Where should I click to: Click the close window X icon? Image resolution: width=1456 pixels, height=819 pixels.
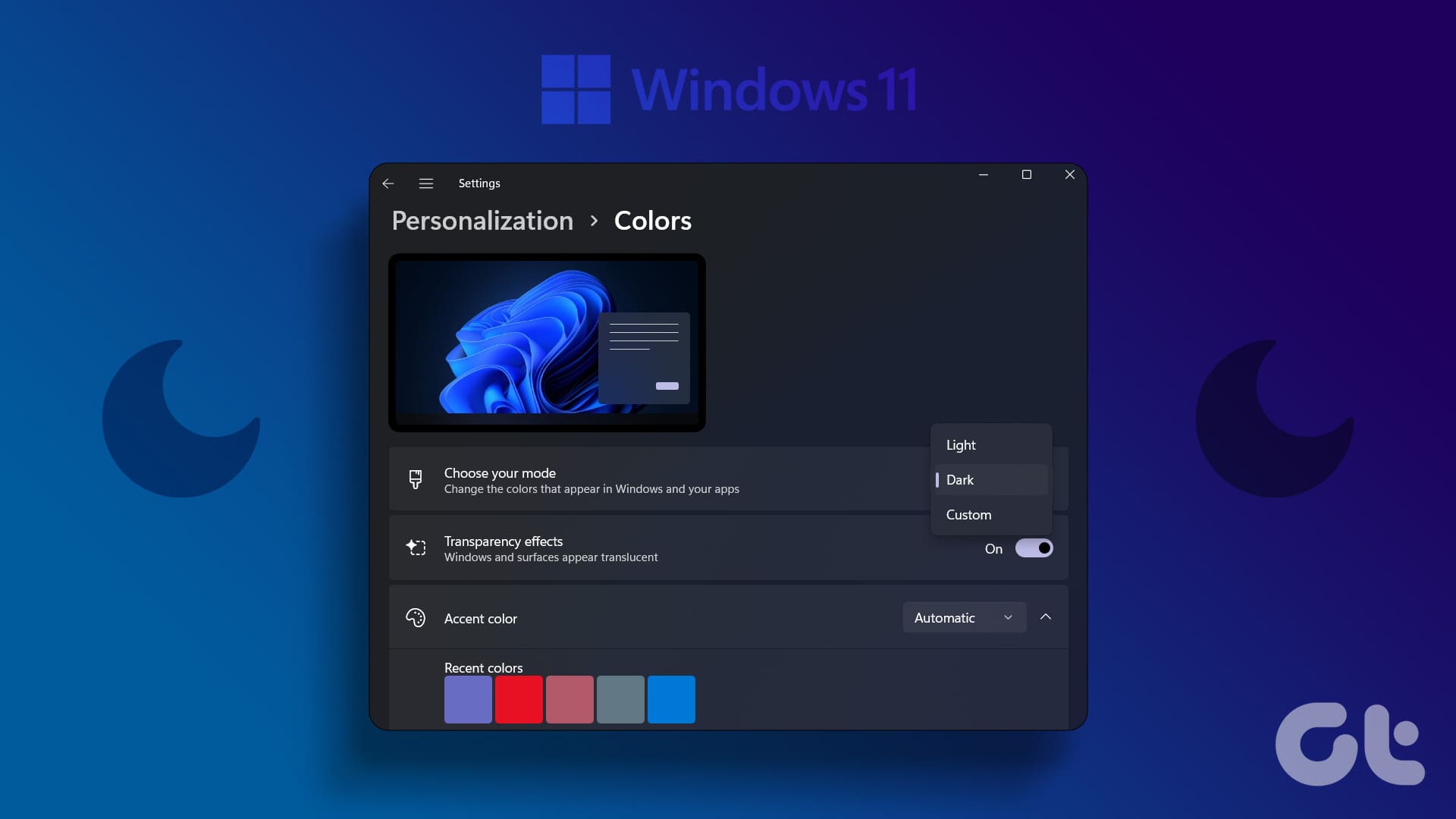[1069, 174]
